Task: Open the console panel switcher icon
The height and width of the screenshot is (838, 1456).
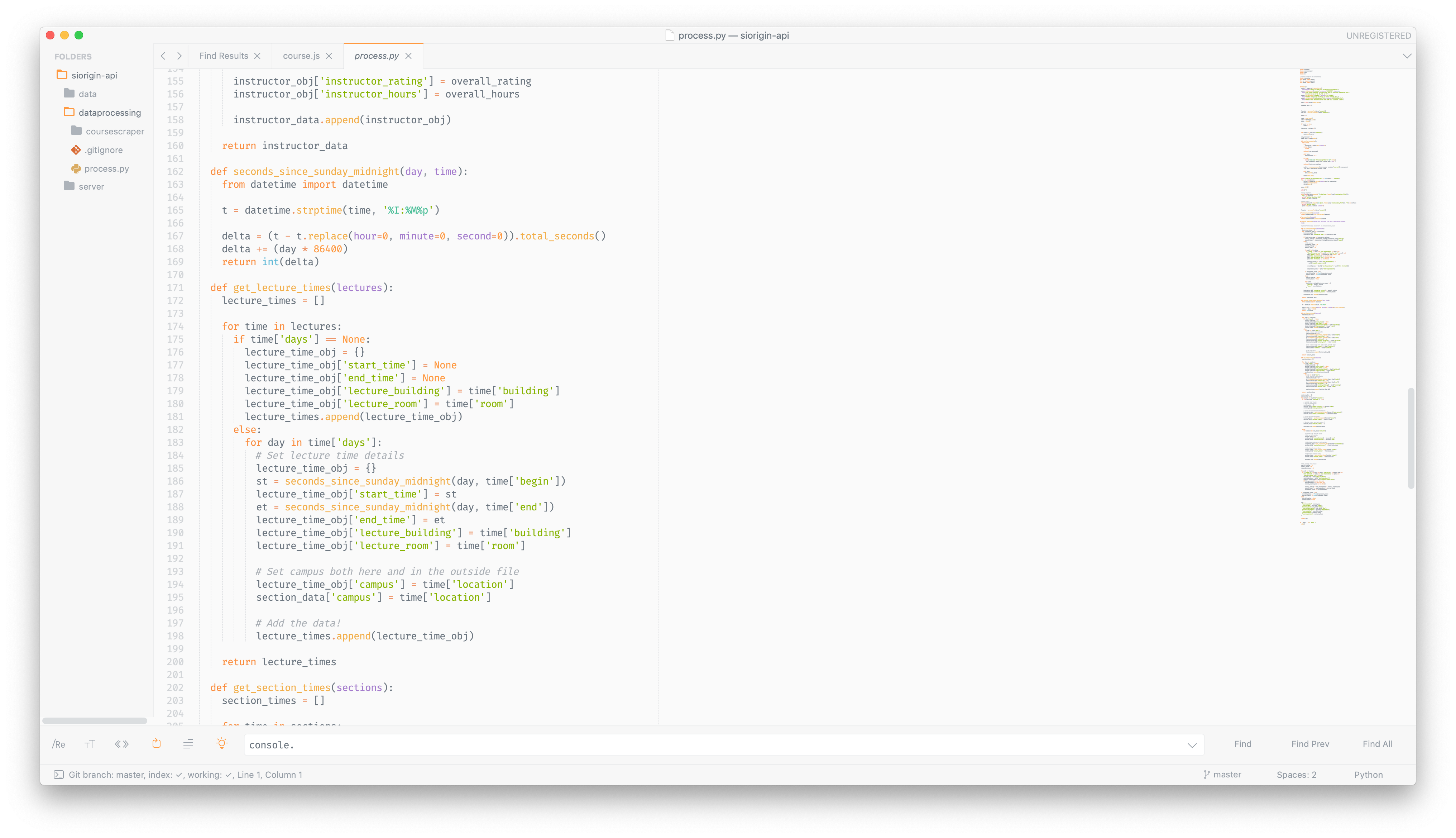Action: (59, 775)
